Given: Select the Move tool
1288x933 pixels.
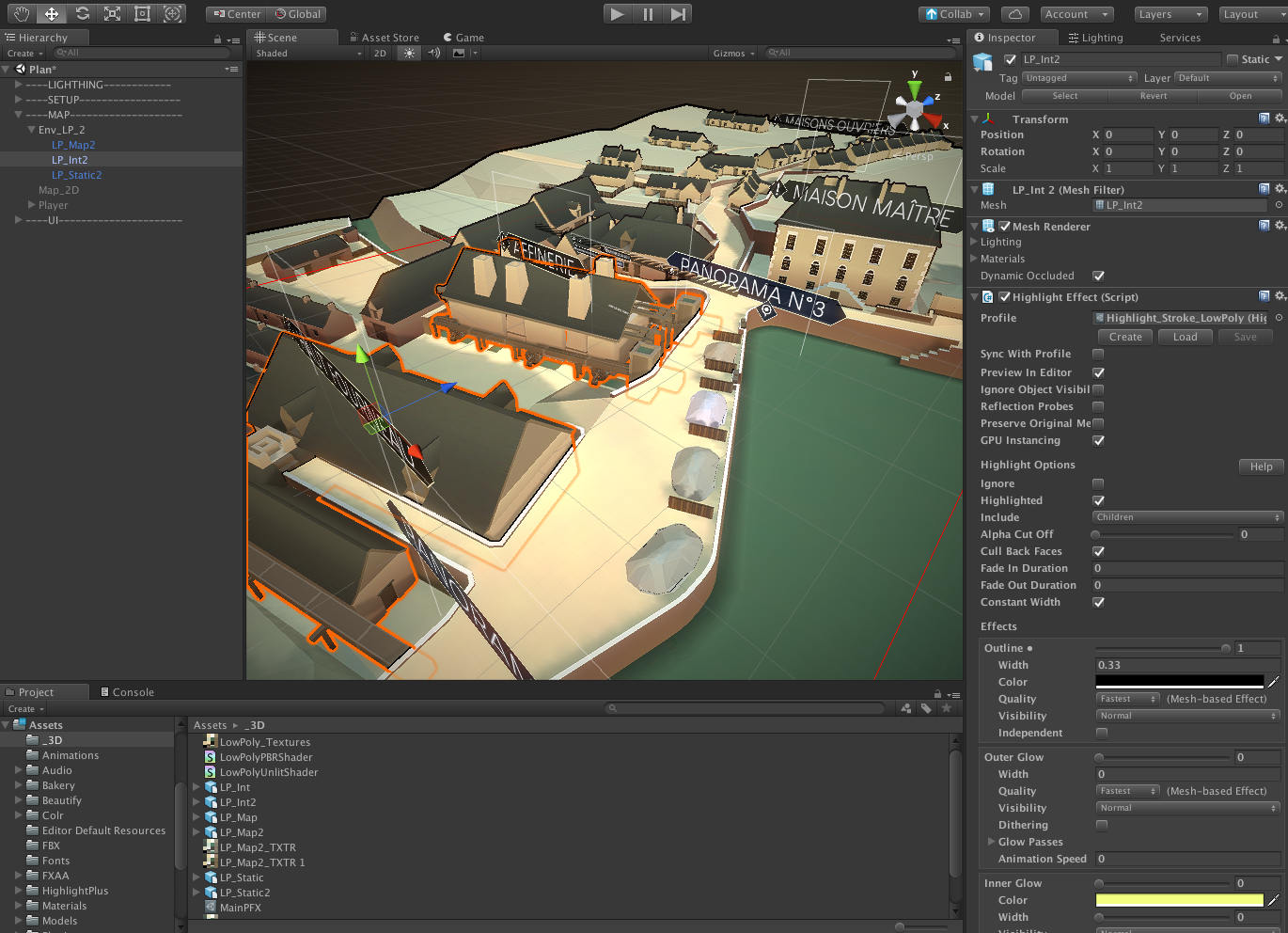Looking at the screenshot, I should tap(52, 14).
